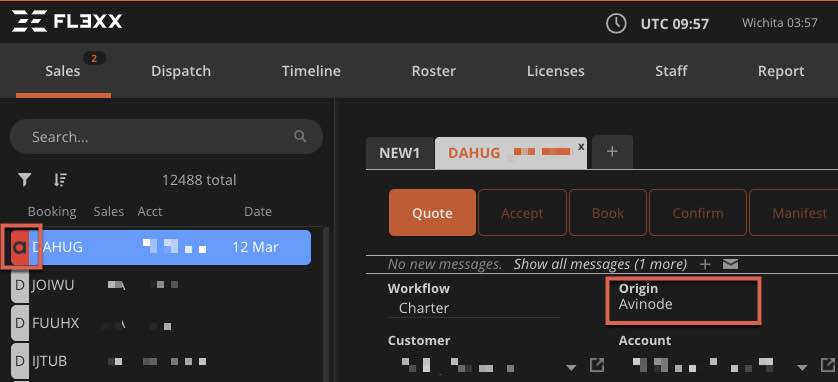The height and width of the screenshot is (382, 838).
Task: Focus the booking Search field
Action: [x=166, y=137]
